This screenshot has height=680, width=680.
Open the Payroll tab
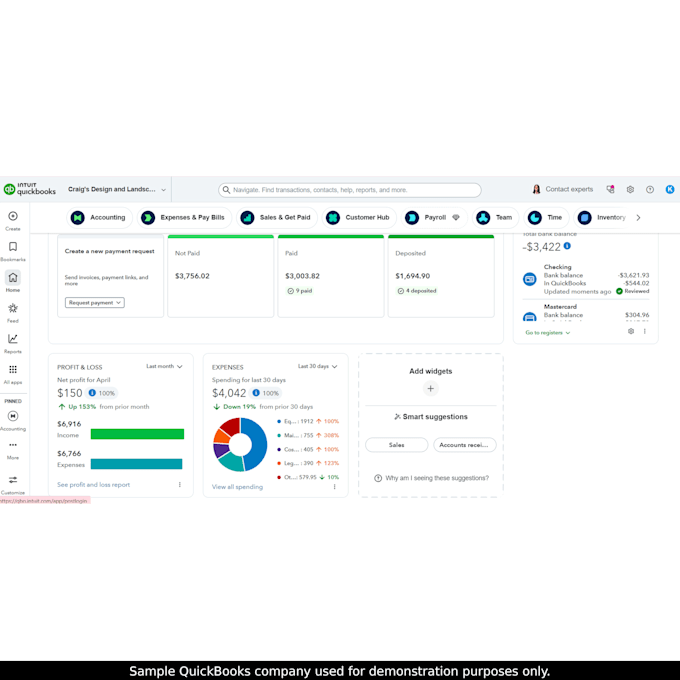(434, 217)
